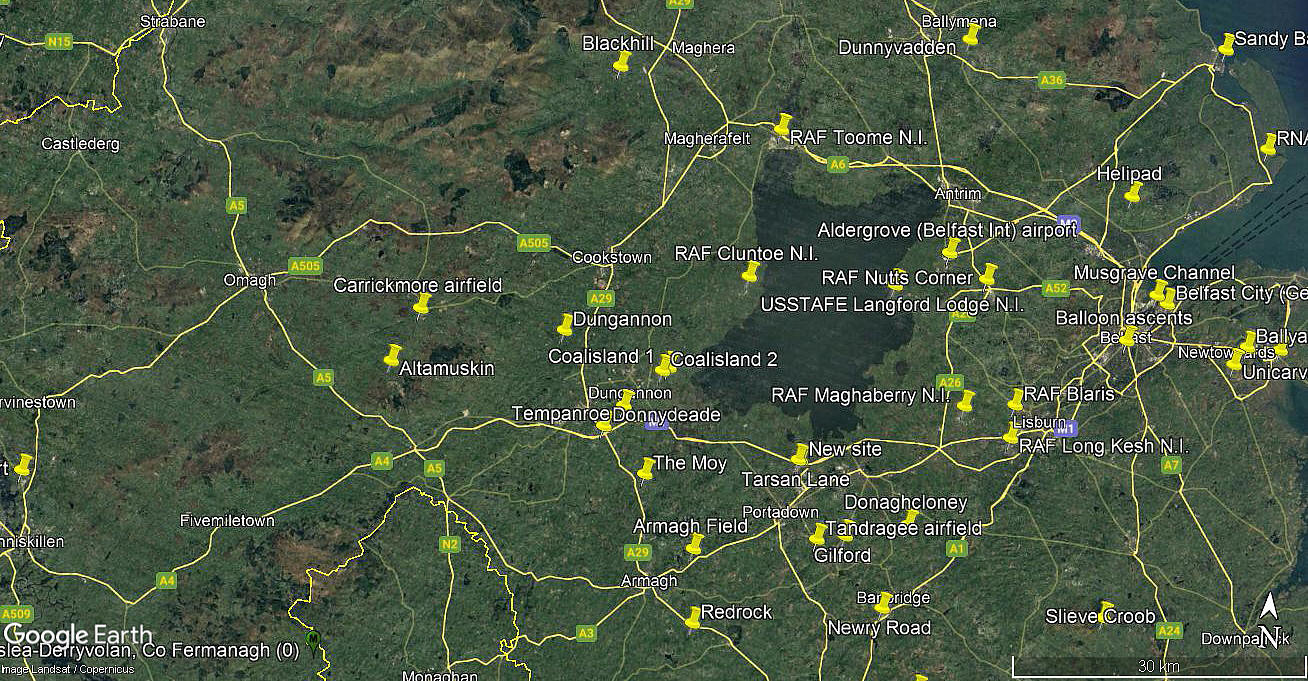Click the RAF Maghaberry pushpin
Image resolution: width=1308 pixels, height=681 pixels.
(966, 402)
